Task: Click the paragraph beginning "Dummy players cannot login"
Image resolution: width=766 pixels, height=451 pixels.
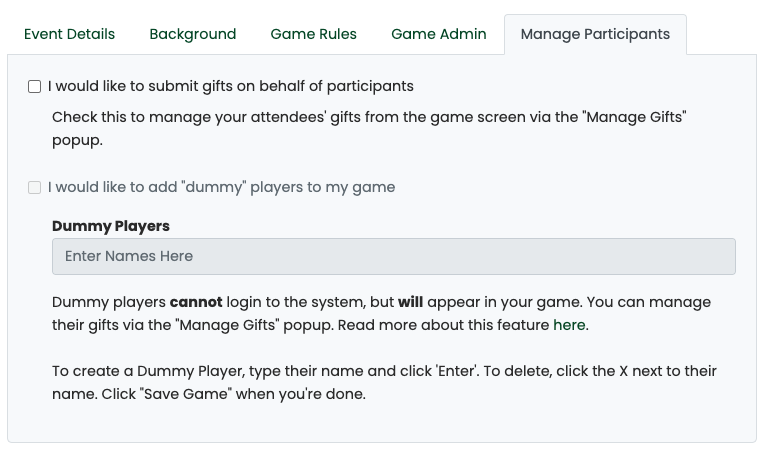Action: (382, 314)
